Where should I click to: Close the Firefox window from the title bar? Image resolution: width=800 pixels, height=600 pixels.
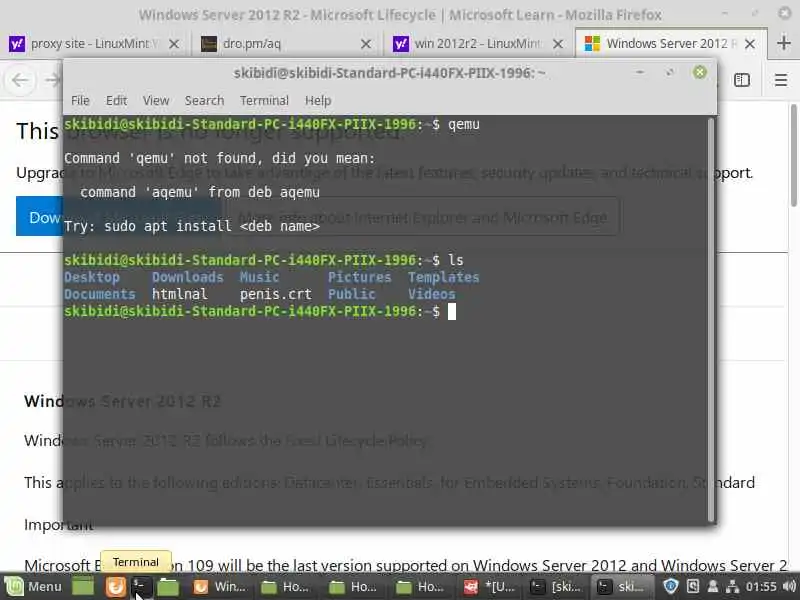(x=785, y=14)
